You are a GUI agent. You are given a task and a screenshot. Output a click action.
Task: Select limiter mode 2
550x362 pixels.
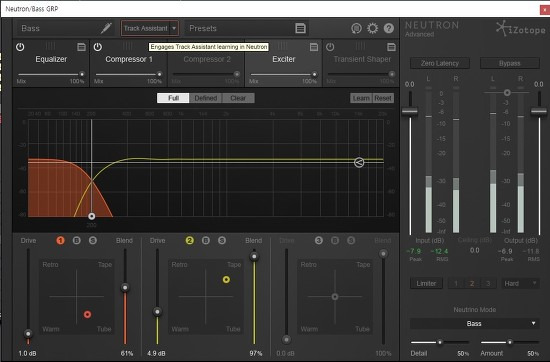(x=472, y=283)
